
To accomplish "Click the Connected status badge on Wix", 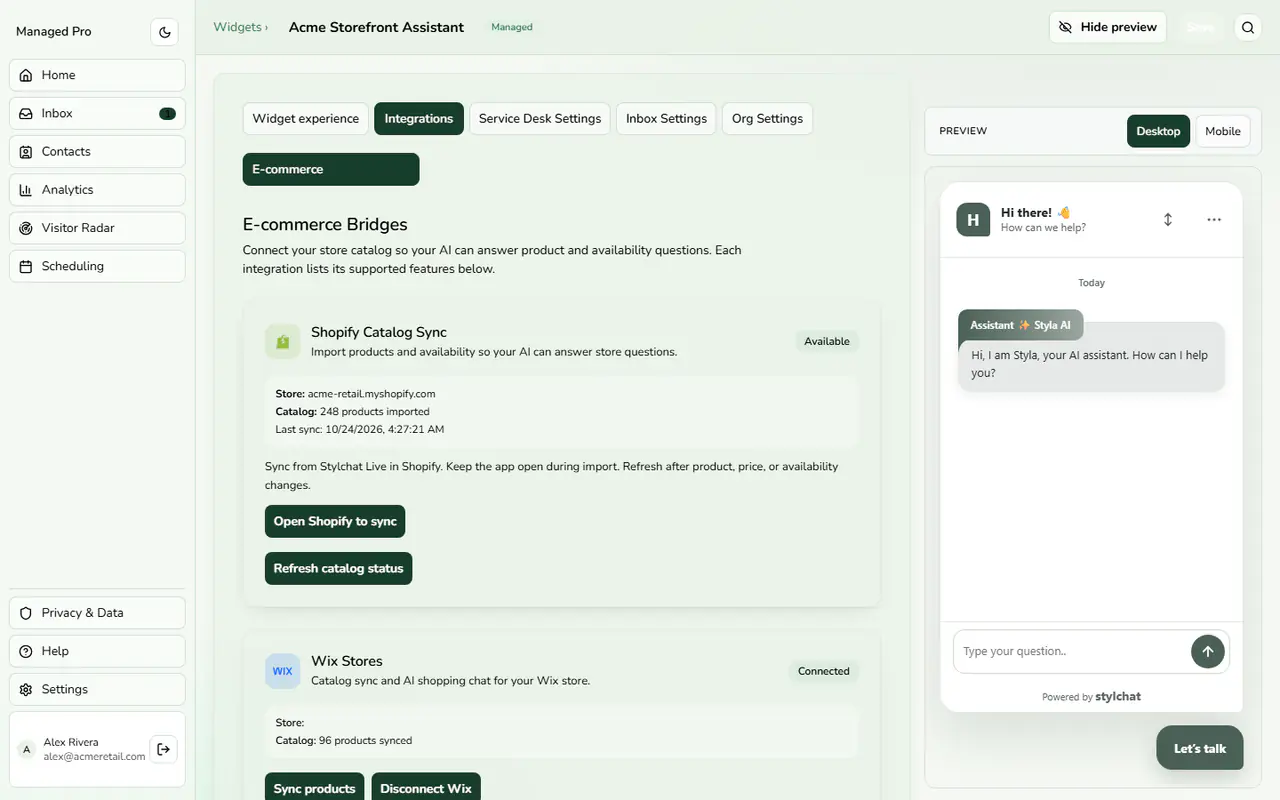I will pyautogui.click(x=824, y=671).
